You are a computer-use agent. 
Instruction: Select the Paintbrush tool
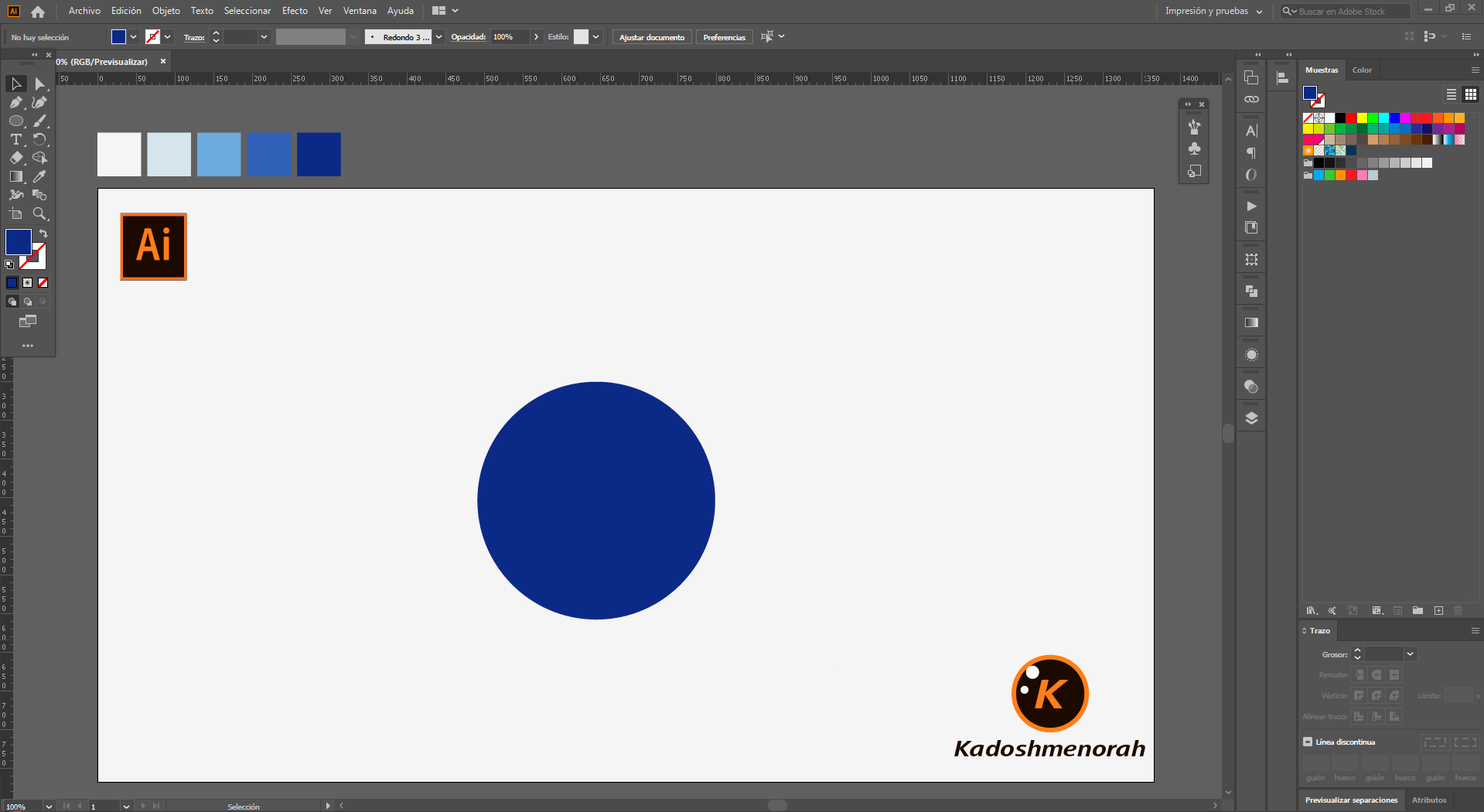[x=39, y=121]
